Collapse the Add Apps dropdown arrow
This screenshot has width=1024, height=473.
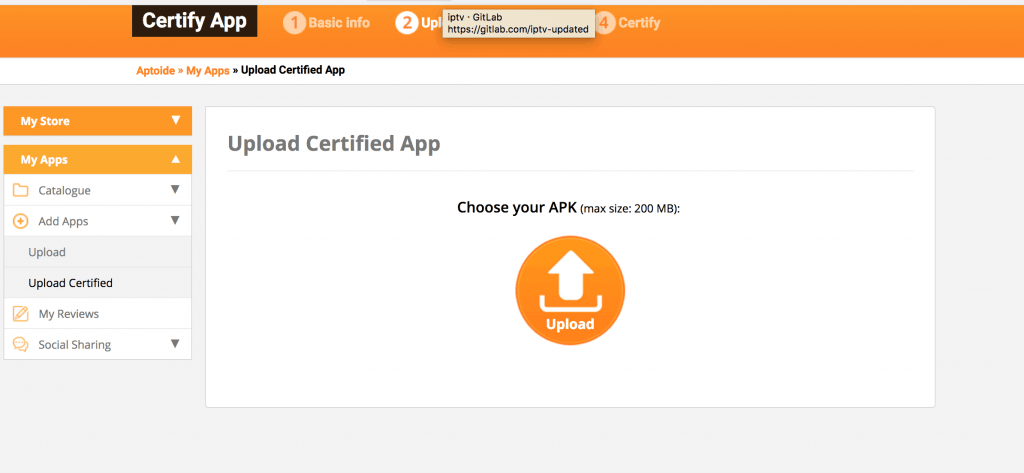click(174, 220)
